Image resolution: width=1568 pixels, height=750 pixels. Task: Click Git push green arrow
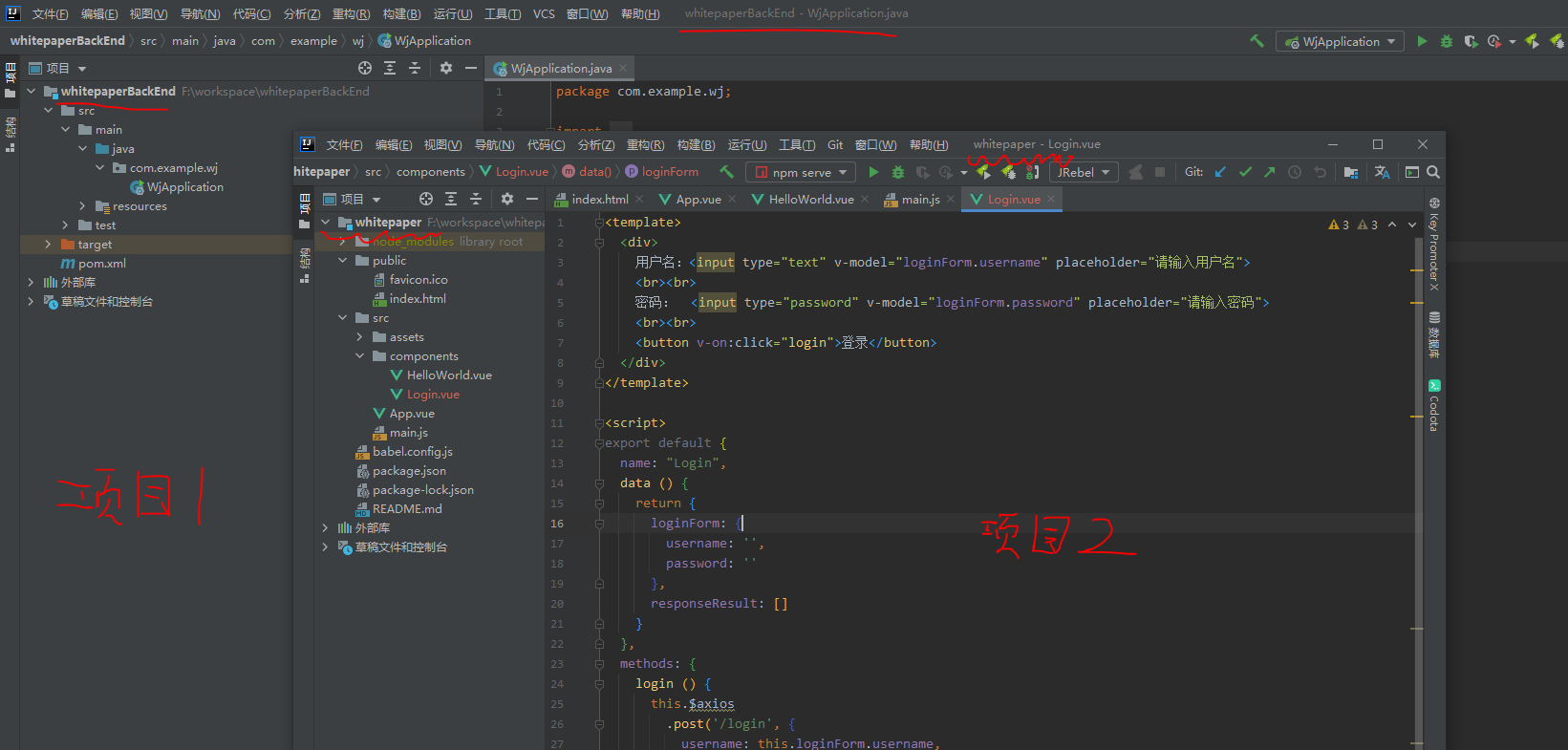point(1269,172)
